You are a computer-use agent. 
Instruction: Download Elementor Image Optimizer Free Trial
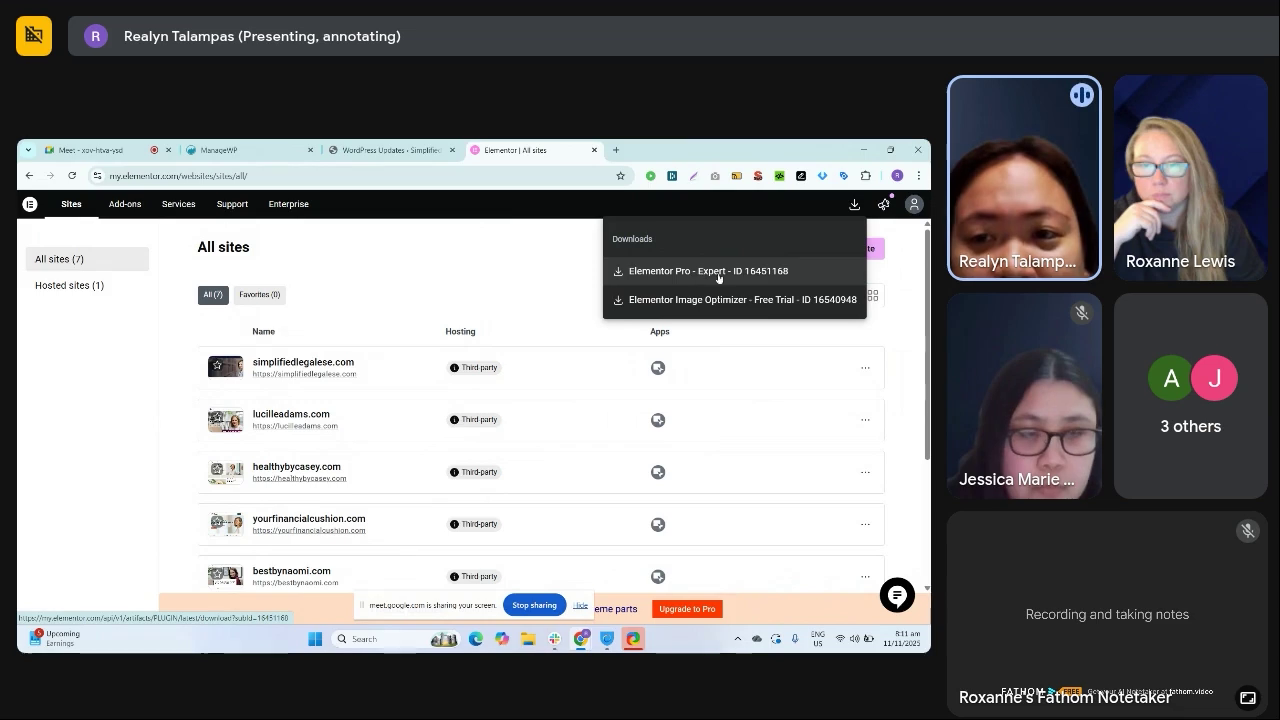(734, 300)
